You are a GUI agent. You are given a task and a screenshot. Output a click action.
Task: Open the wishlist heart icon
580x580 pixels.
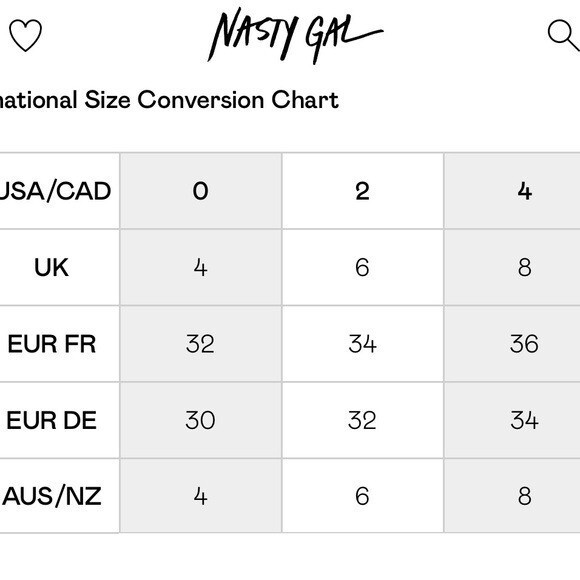click(x=26, y=35)
